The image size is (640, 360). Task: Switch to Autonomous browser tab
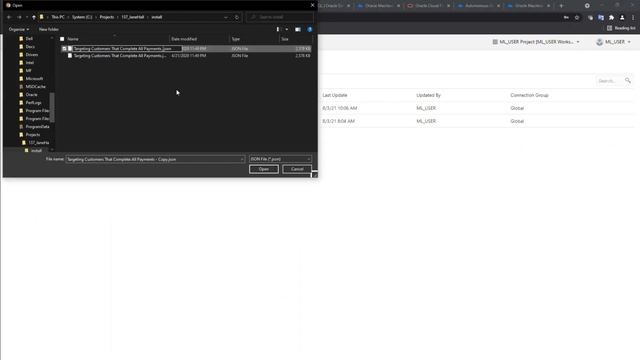478,6
